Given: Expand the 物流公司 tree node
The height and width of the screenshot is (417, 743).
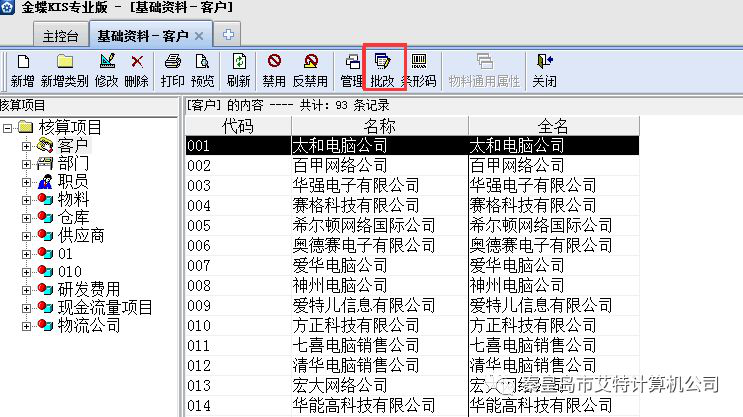Looking at the screenshot, I should point(27,326).
